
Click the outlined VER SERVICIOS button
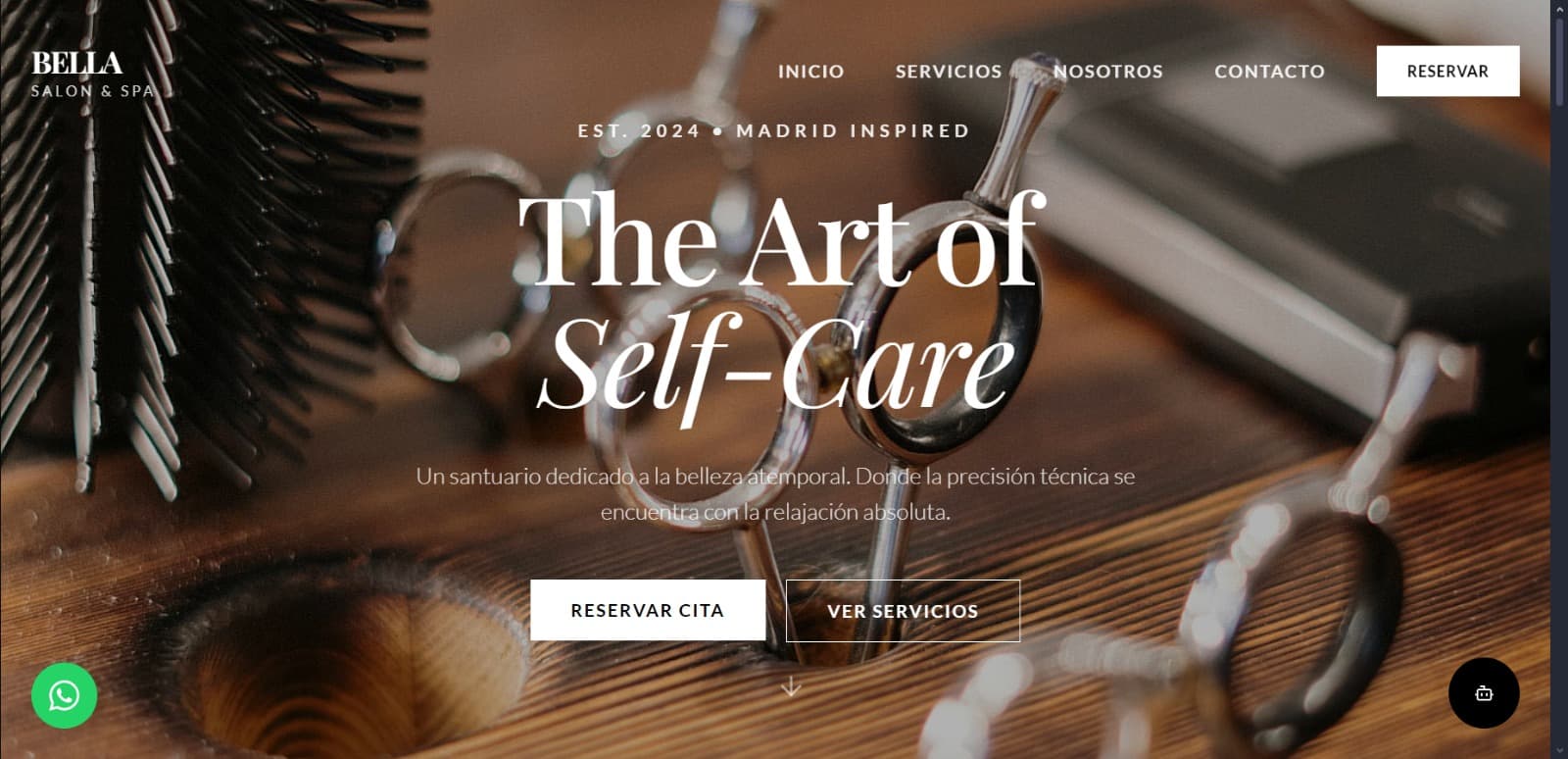[x=903, y=611]
